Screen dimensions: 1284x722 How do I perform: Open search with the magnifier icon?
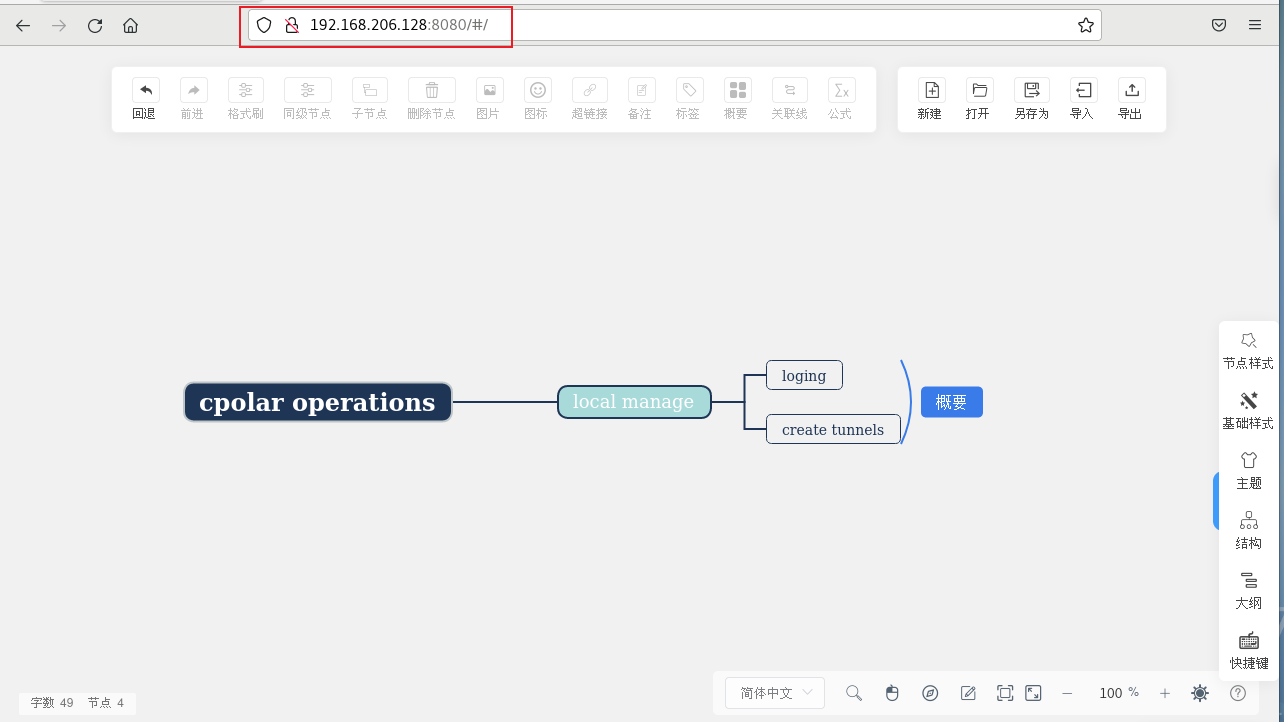(853, 692)
